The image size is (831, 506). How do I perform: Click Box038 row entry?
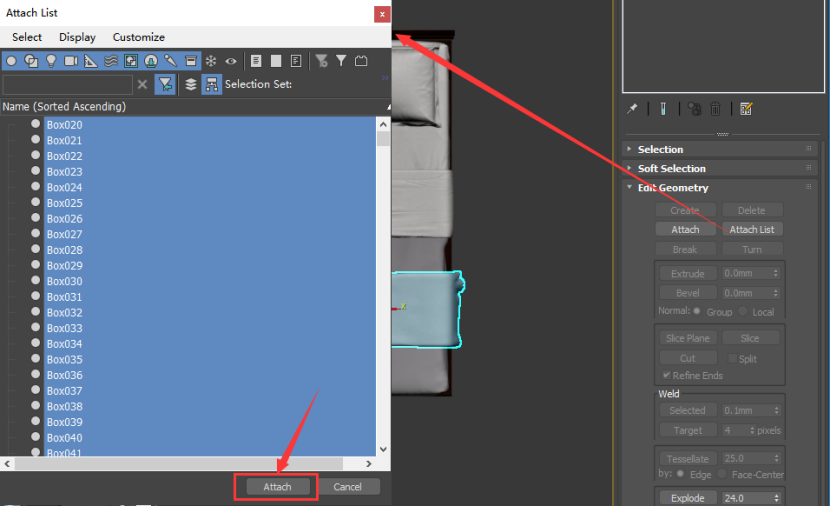(64, 406)
